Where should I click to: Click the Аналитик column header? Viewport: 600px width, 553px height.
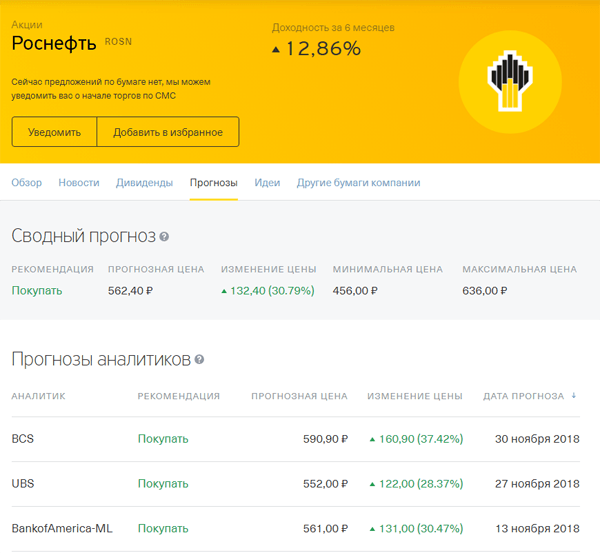[38, 396]
